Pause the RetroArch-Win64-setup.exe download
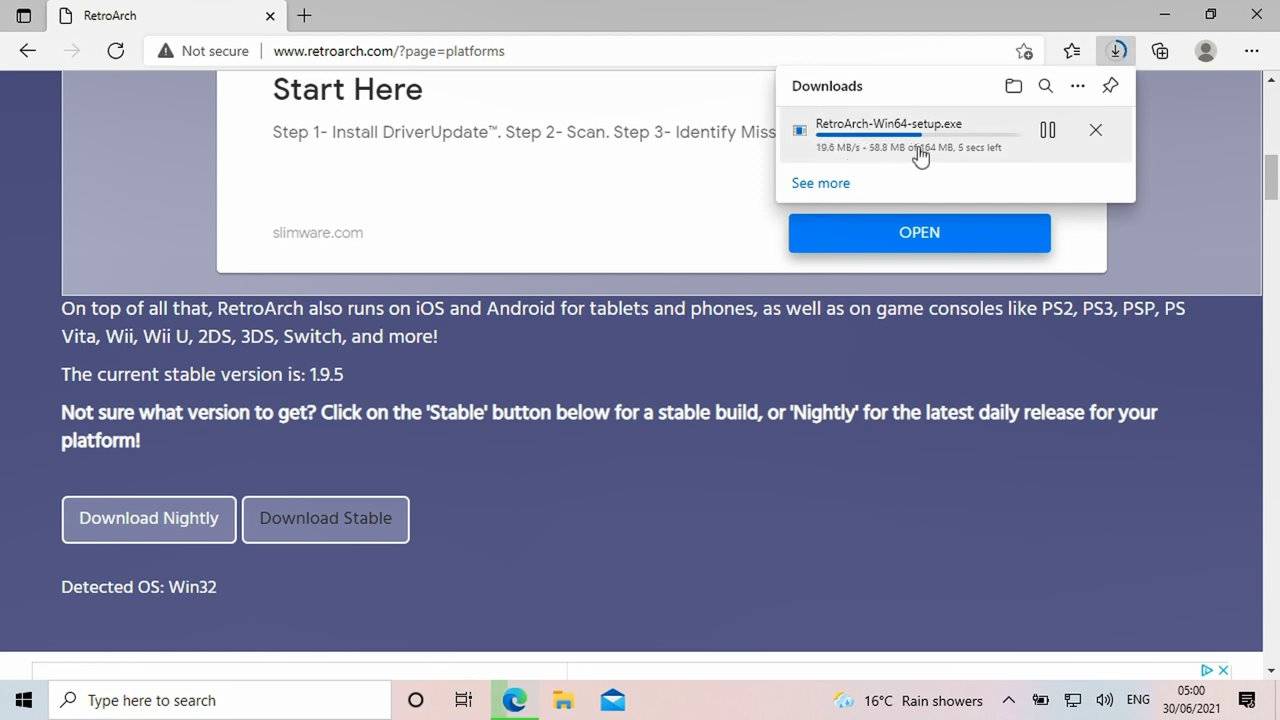 click(x=1047, y=130)
